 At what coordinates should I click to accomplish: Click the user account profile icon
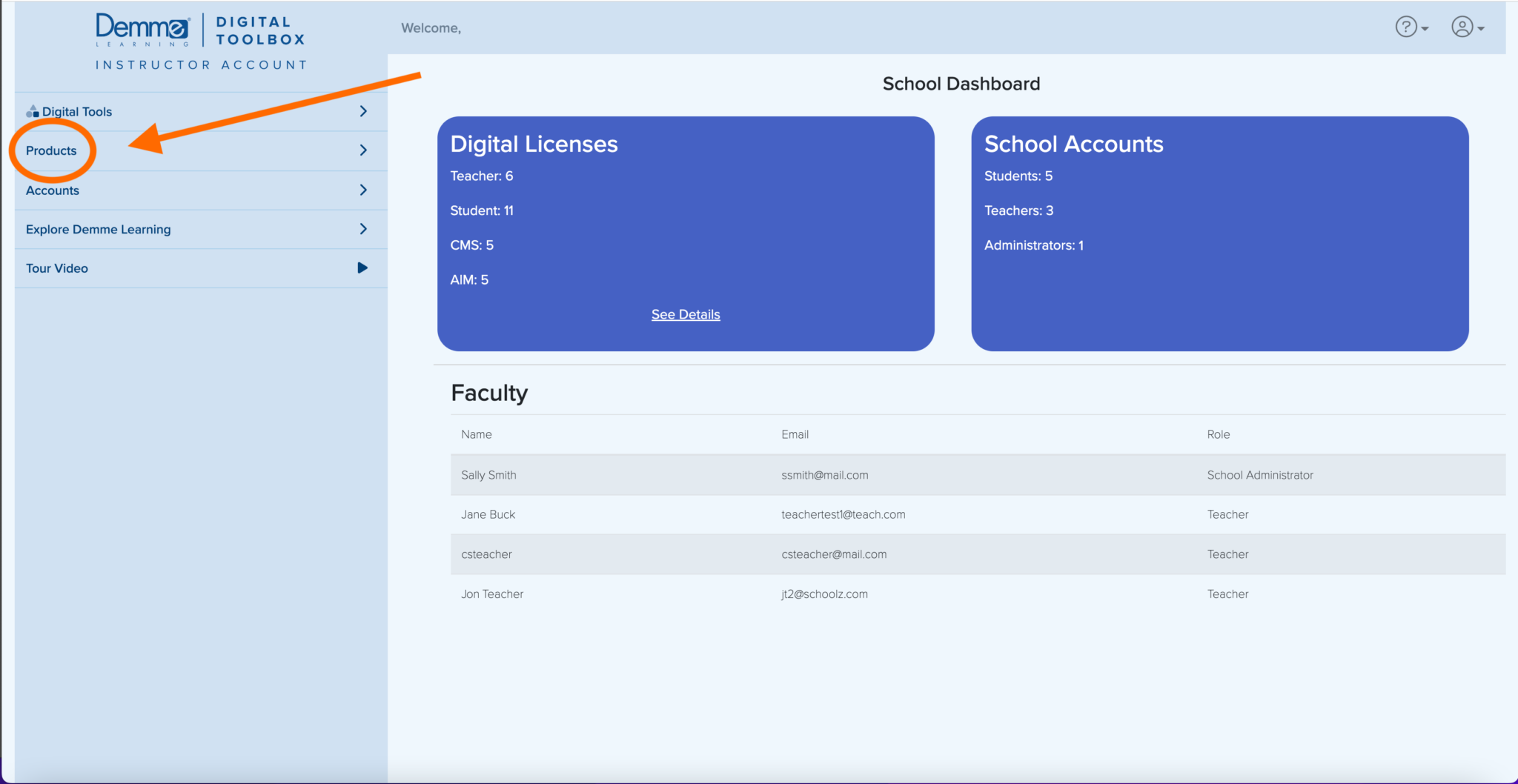(1462, 27)
